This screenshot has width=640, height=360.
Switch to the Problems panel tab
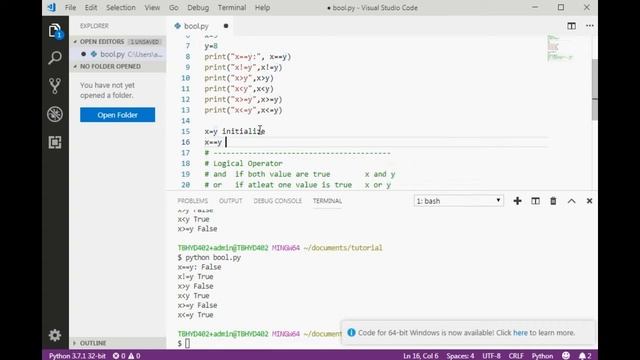tap(193, 201)
